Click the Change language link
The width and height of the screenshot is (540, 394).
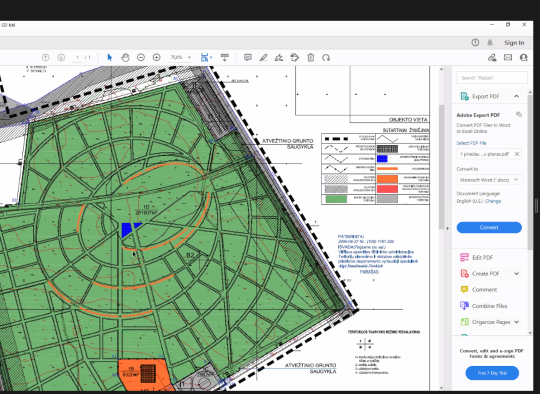[x=493, y=201]
